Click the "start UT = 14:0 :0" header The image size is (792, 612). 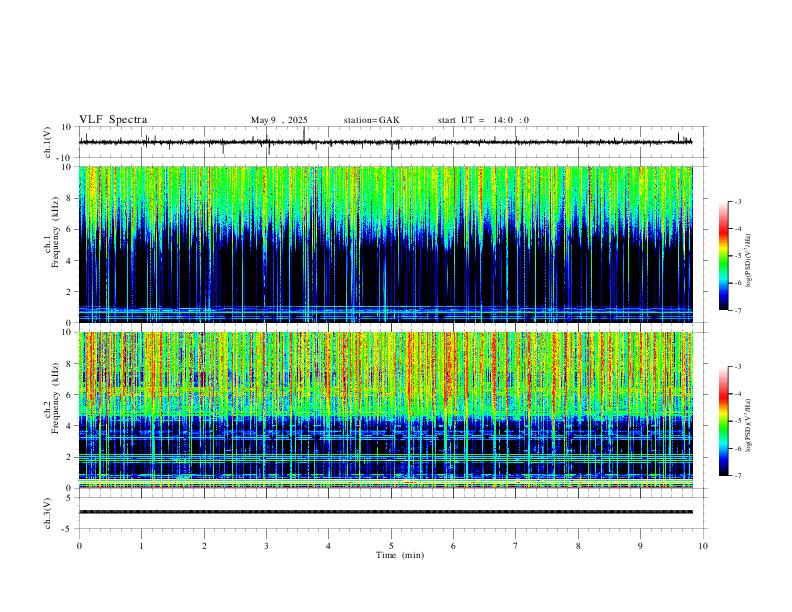[x=483, y=120]
